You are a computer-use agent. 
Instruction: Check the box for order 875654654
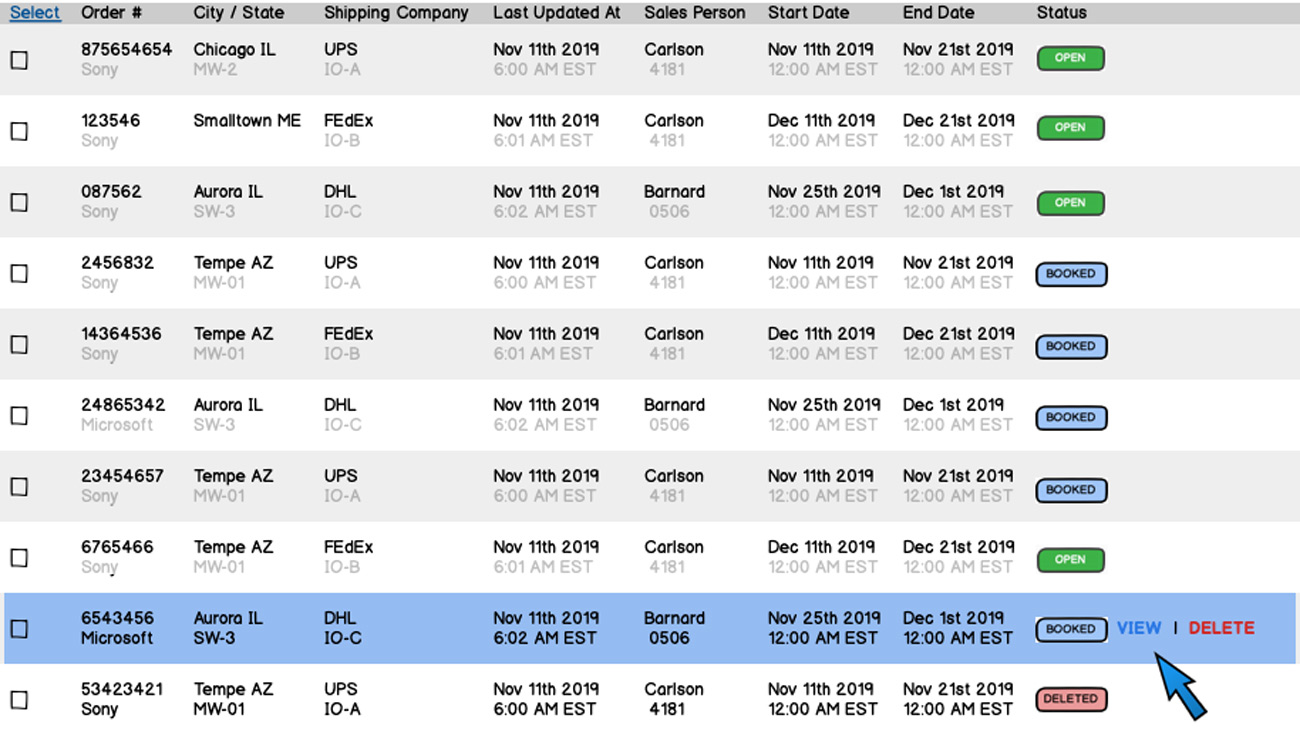point(19,60)
